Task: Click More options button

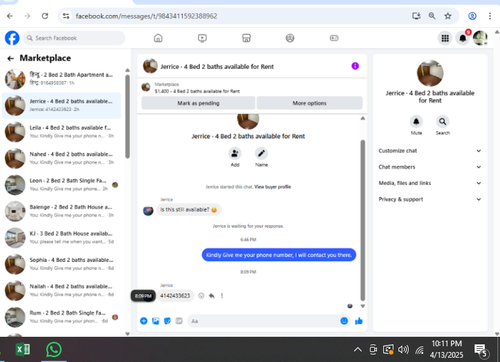Action: click(310, 103)
